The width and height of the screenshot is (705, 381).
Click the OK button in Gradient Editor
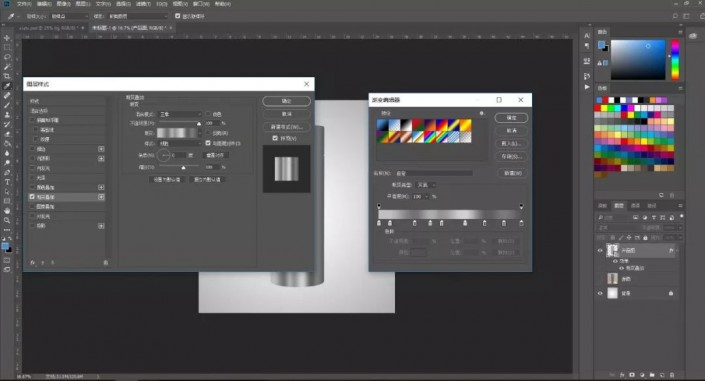511,118
